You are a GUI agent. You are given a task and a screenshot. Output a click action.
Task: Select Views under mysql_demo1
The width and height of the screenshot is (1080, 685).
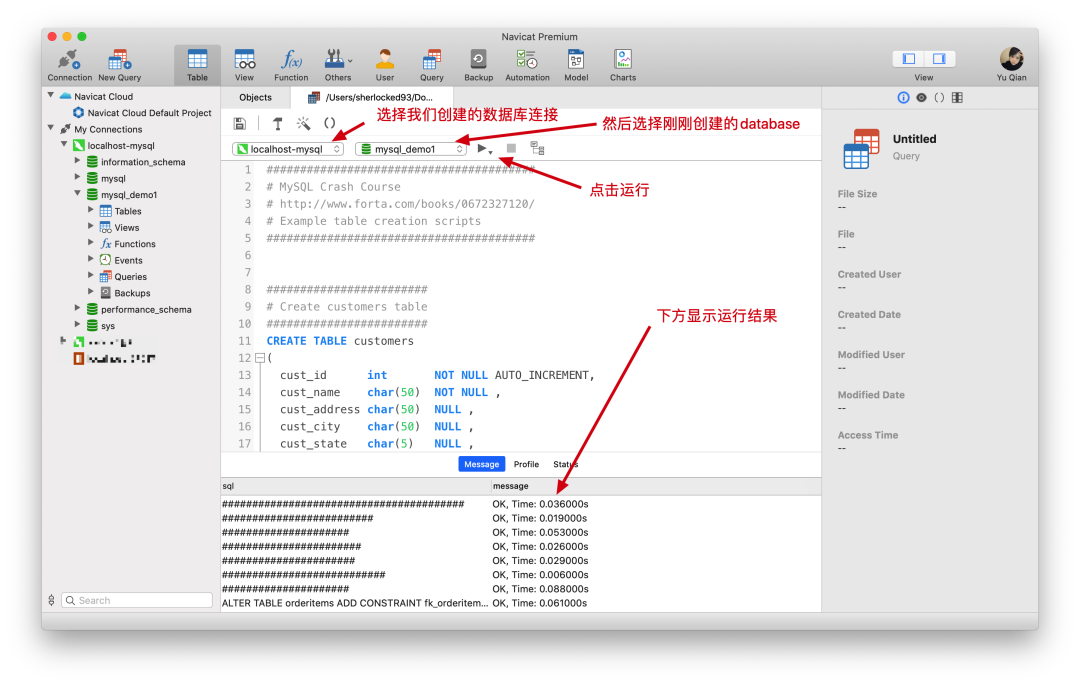(126, 227)
